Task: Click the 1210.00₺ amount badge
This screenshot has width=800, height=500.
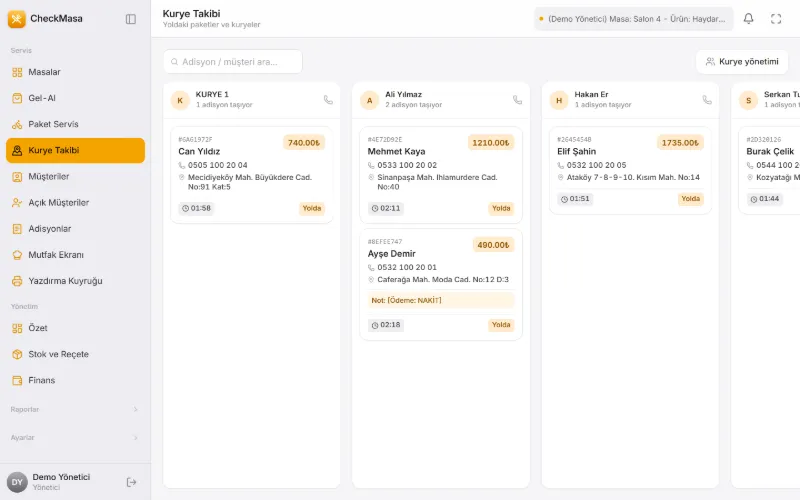Action: point(491,143)
